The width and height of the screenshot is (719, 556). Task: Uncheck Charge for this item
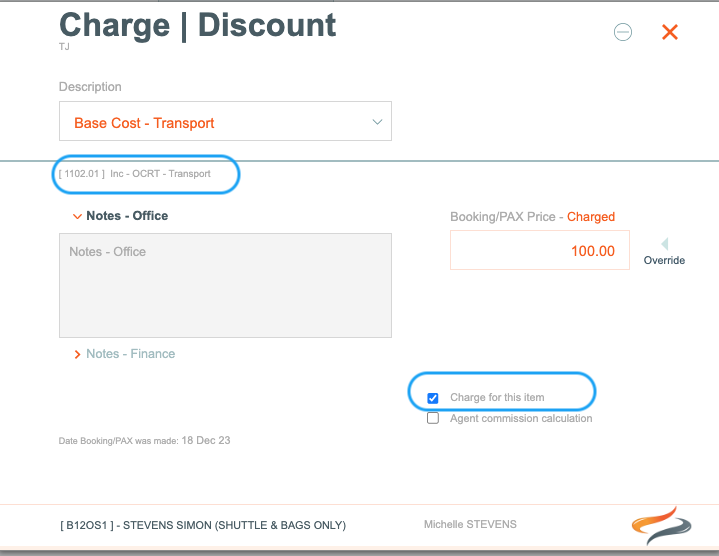(x=433, y=398)
